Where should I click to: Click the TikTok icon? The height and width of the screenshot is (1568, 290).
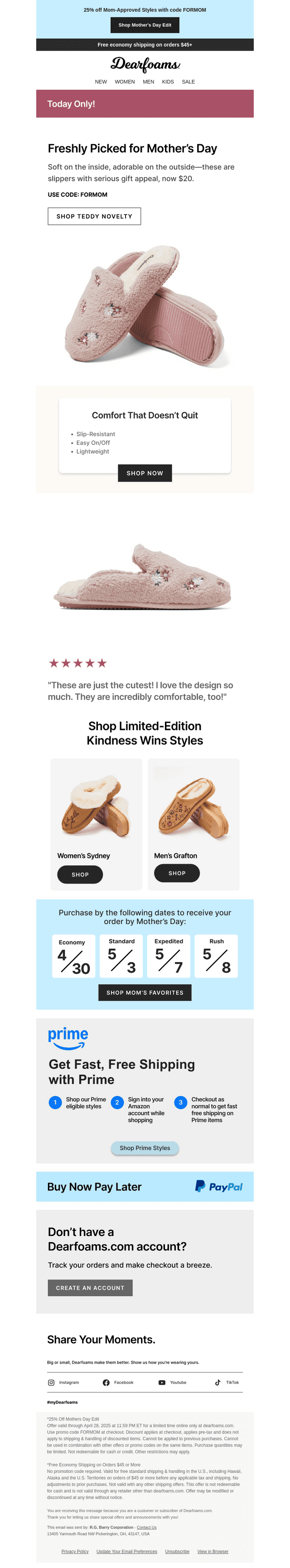pyautogui.click(x=217, y=1383)
